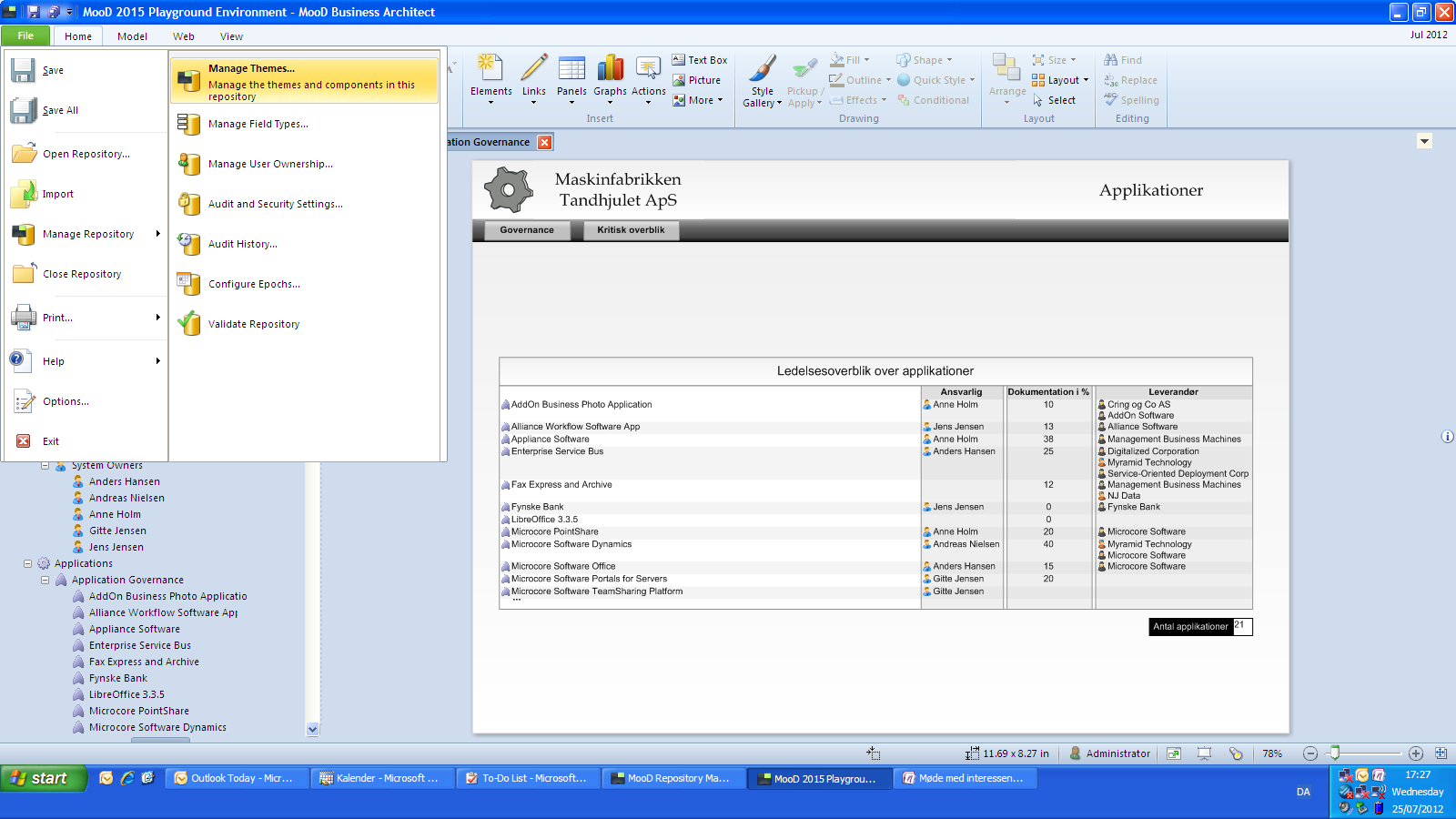The image size is (1456, 819).
Task: Click the Audit History icon
Action: [189, 244]
